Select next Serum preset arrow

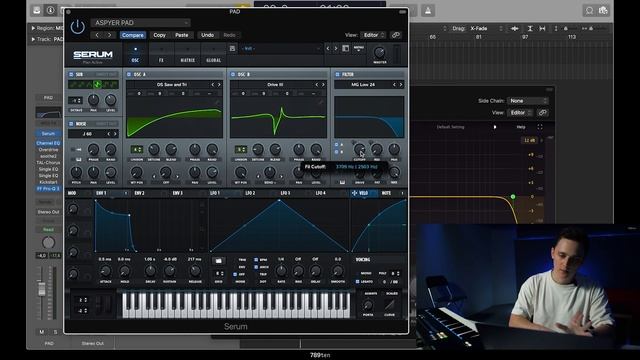[x=336, y=49]
